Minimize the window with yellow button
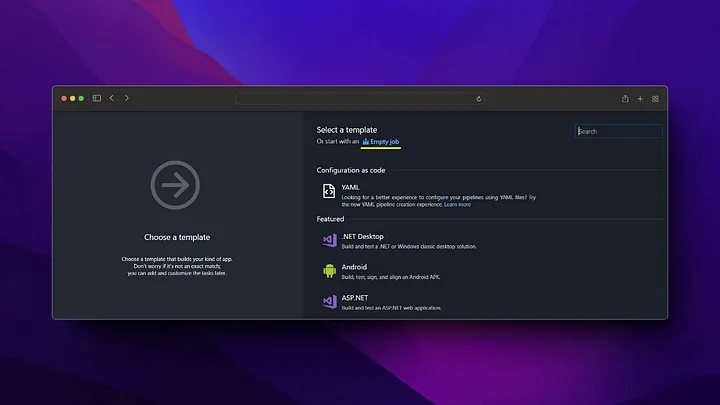Image resolution: width=720 pixels, height=405 pixels. point(73,98)
